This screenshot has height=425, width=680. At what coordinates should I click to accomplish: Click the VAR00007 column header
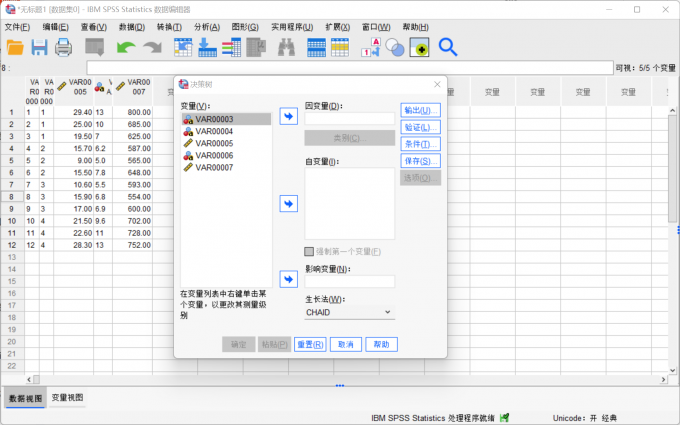[133, 91]
